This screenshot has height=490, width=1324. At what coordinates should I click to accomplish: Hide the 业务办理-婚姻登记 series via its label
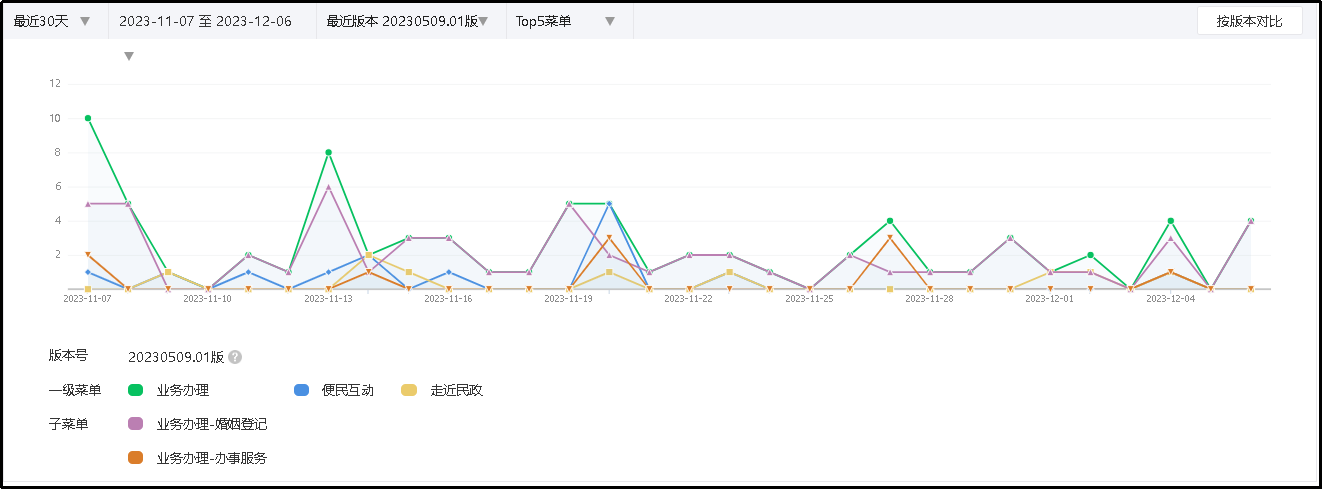tap(211, 424)
